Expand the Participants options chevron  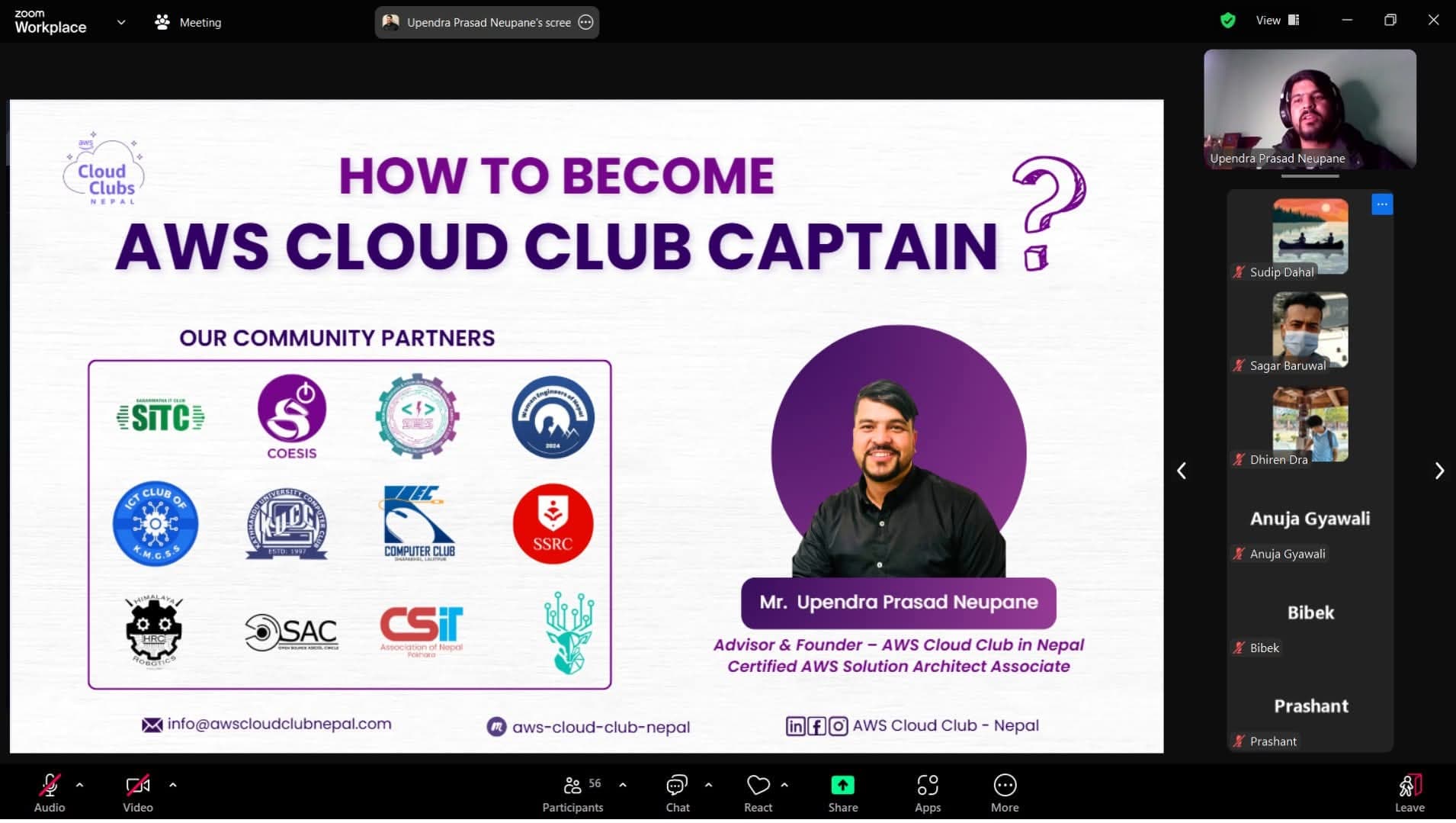[622, 784]
